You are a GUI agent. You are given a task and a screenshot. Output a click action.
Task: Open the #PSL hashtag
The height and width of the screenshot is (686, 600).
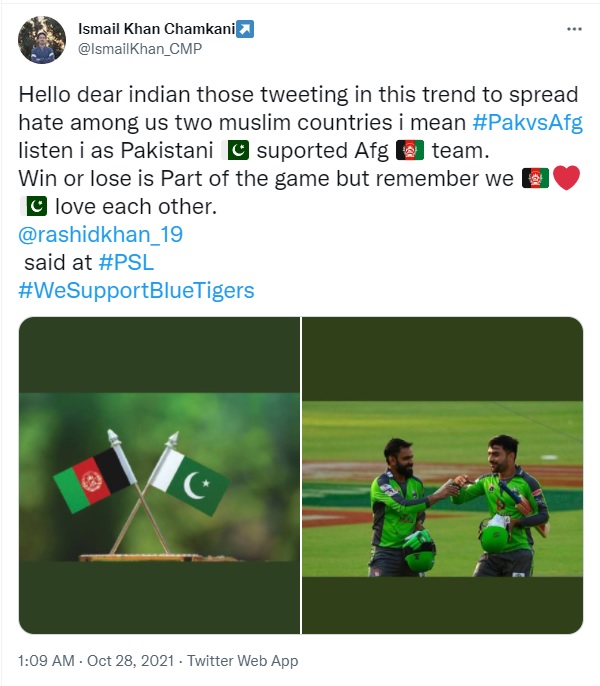tap(126, 262)
